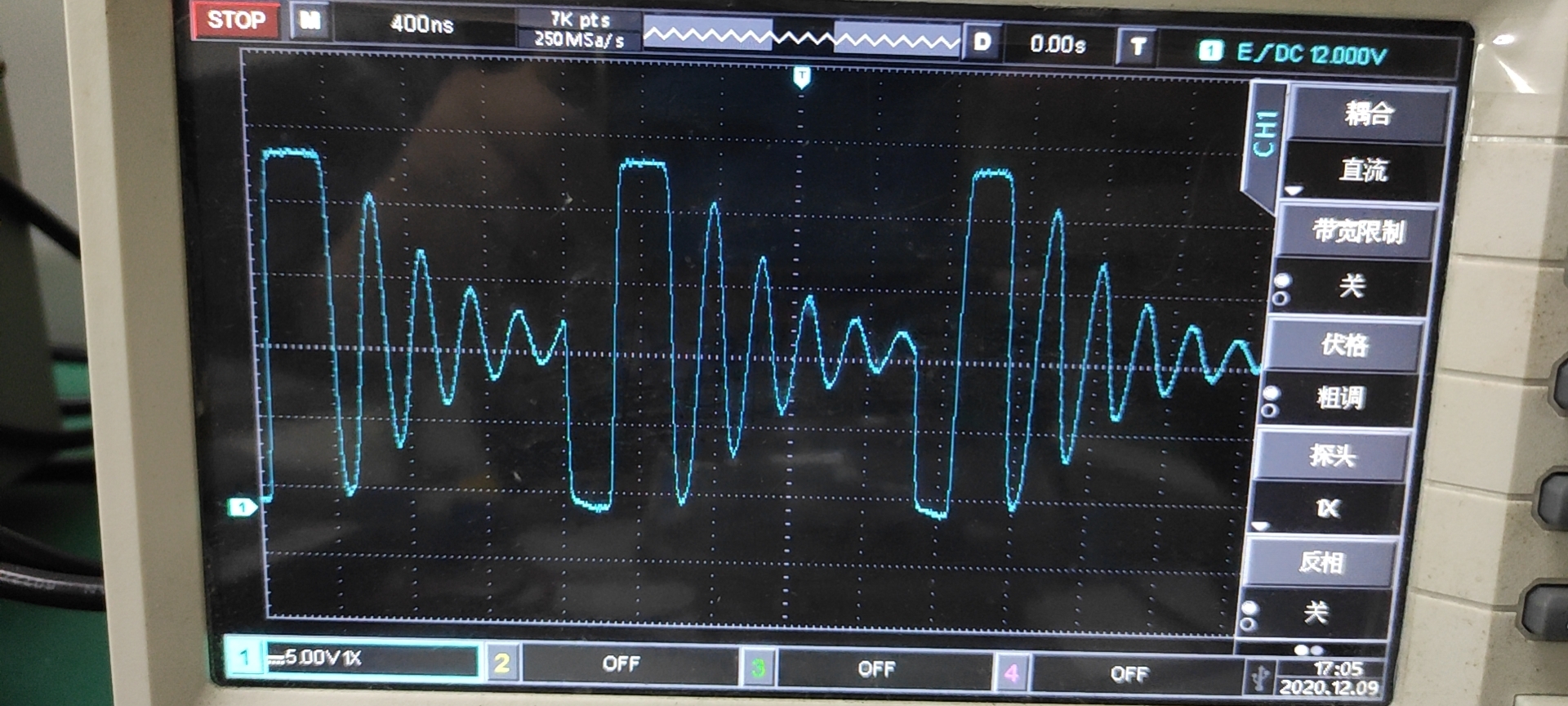Click the USB connection icon

pyautogui.click(x=1261, y=677)
